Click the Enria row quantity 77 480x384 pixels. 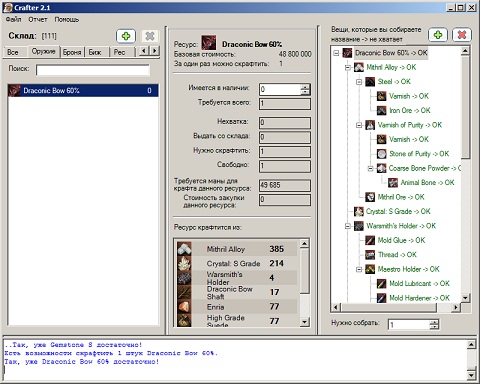click(x=274, y=306)
